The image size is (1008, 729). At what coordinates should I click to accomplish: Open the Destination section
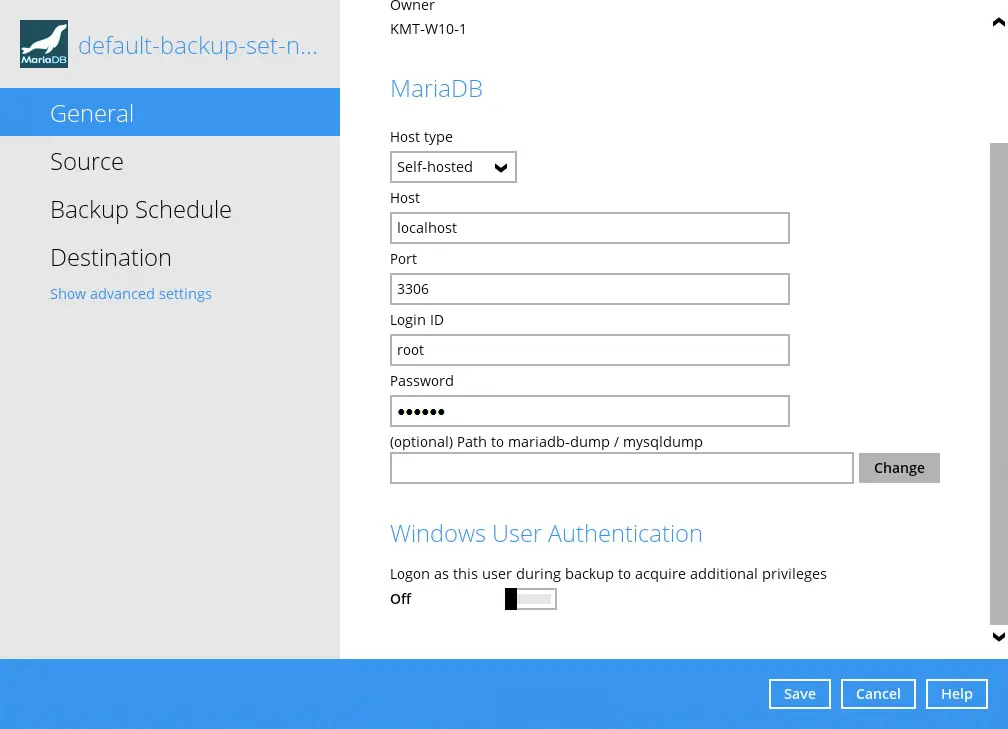tap(170, 257)
